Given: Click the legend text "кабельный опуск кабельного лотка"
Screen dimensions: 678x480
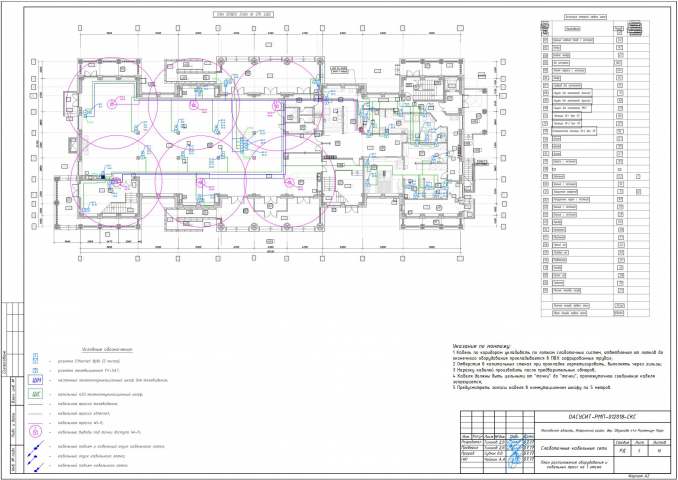Looking at the screenshot, I should click(x=91, y=456).
